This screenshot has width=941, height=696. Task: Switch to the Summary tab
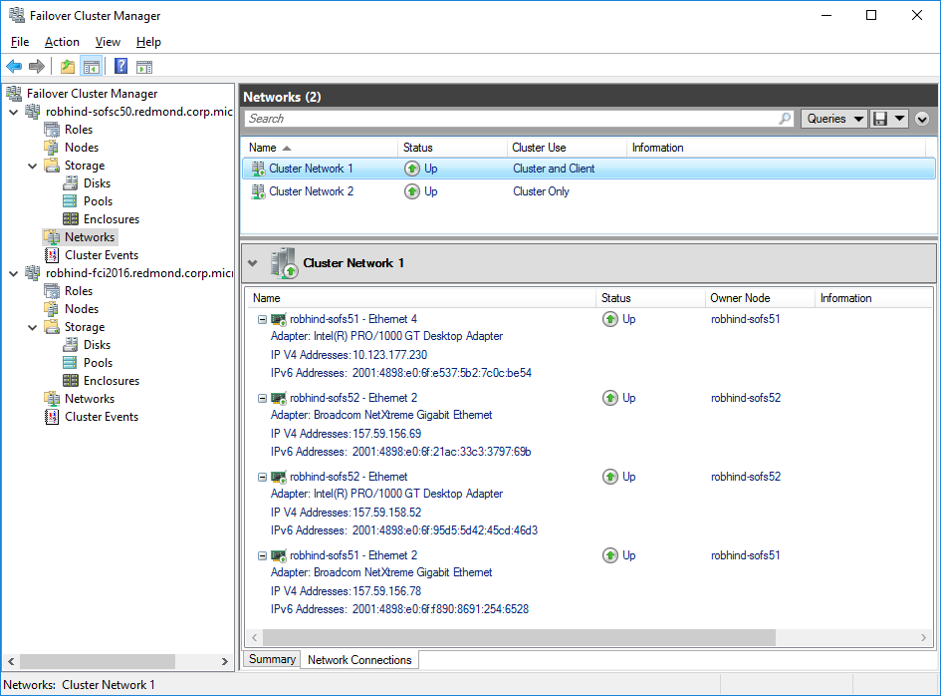[x=271, y=659]
